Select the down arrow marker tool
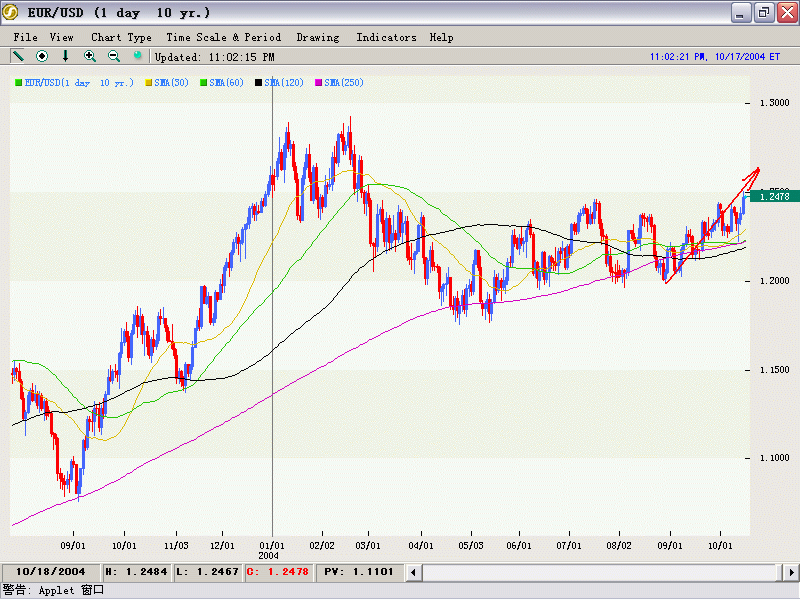 click(66, 57)
